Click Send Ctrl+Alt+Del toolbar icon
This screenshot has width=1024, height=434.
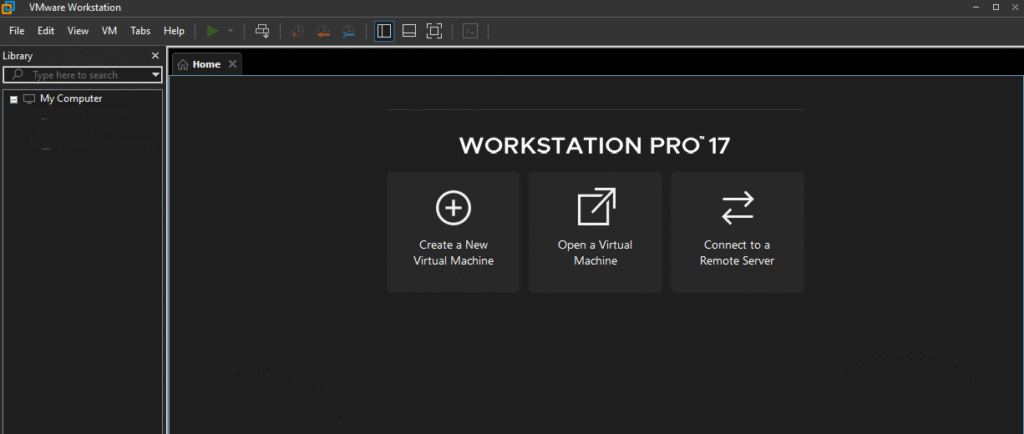262,31
